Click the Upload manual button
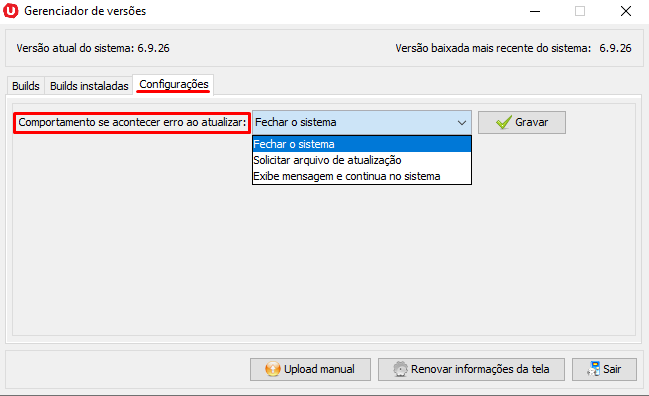 point(310,369)
